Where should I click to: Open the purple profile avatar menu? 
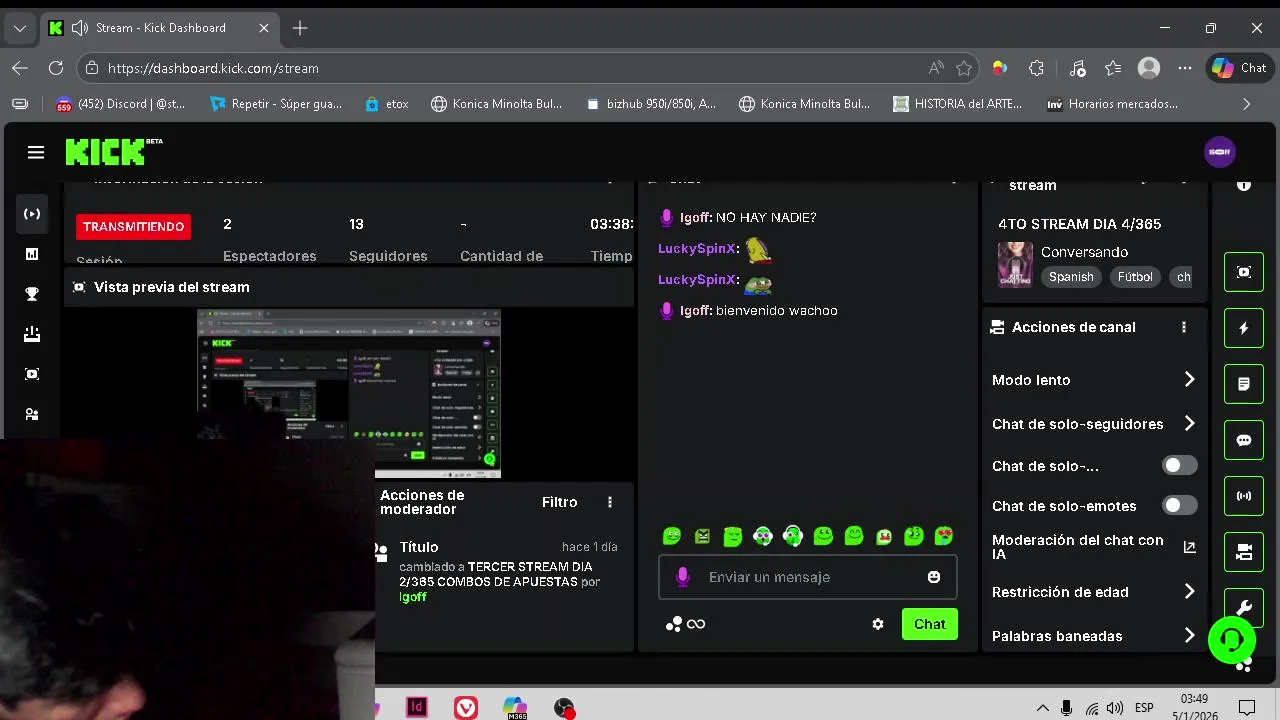(x=1220, y=152)
